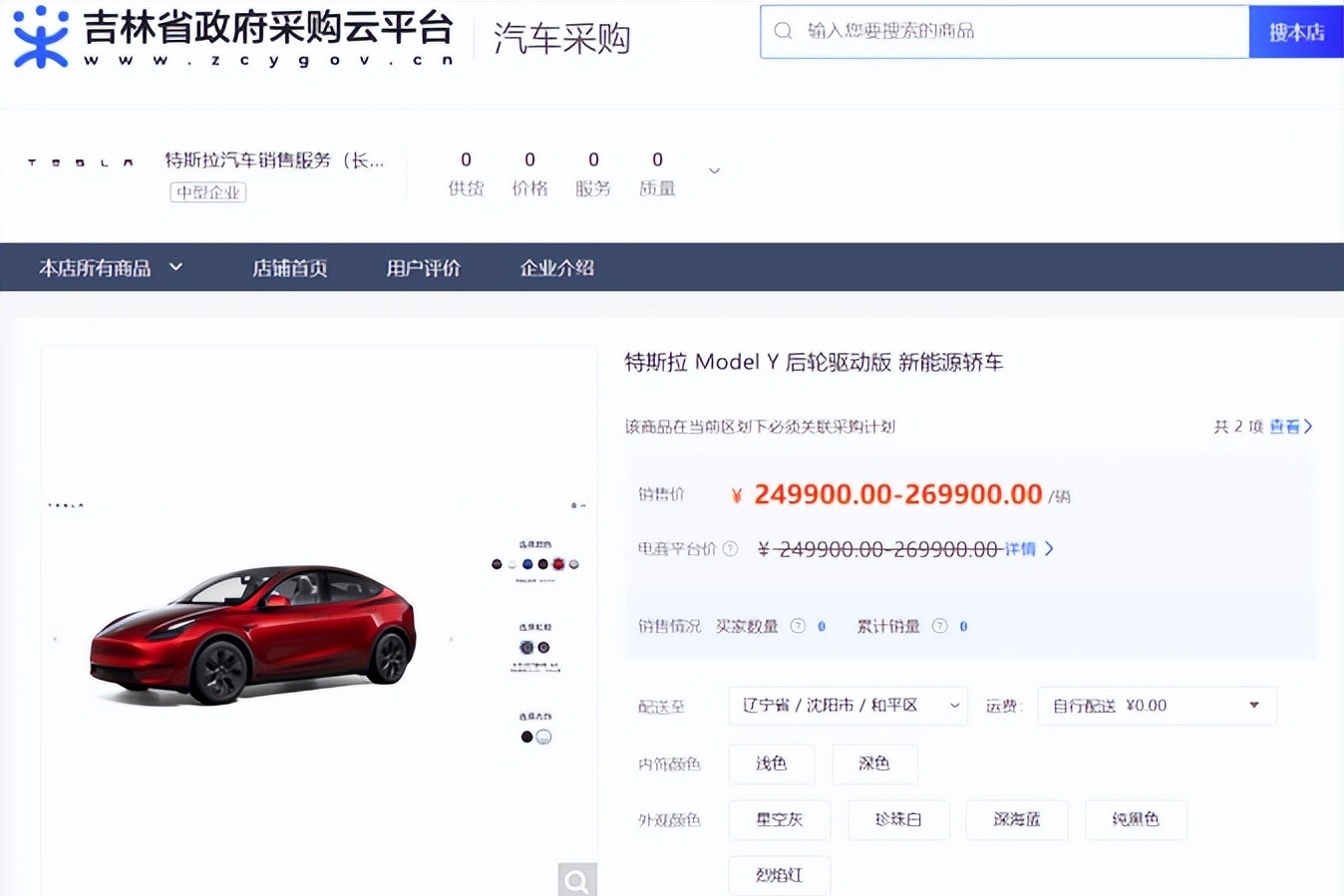Click 查看 procurement plans link
Screen dimensions: 1344x896
click(x=1284, y=427)
